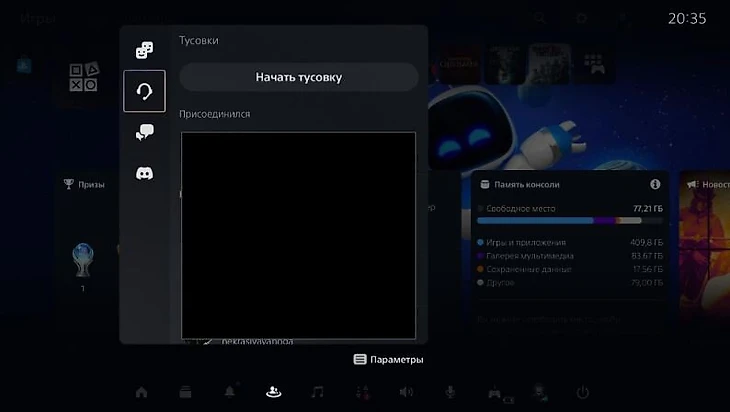730x412 pixels.
Task: Open the Sound speaker icon
Action: [x=406, y=392]
